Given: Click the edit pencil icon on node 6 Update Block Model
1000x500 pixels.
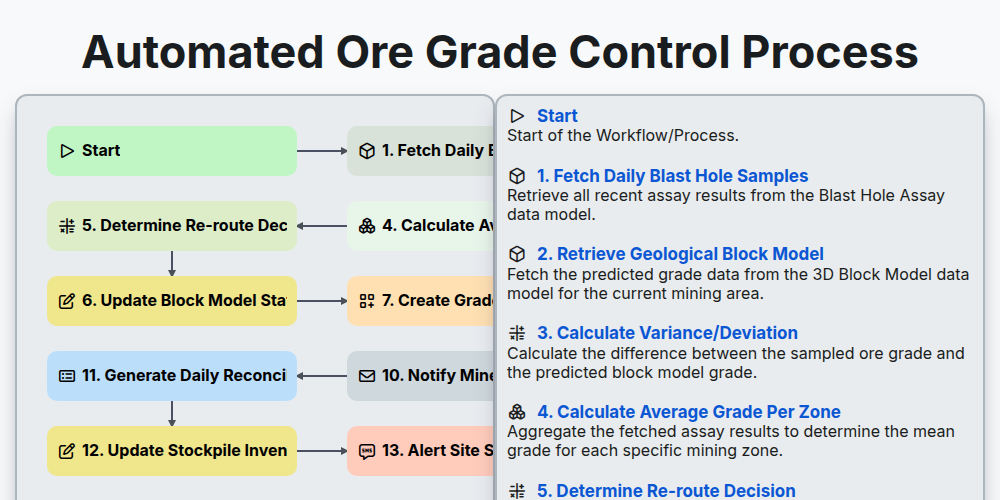Looking at the screenshot, I should pos(67,301).
